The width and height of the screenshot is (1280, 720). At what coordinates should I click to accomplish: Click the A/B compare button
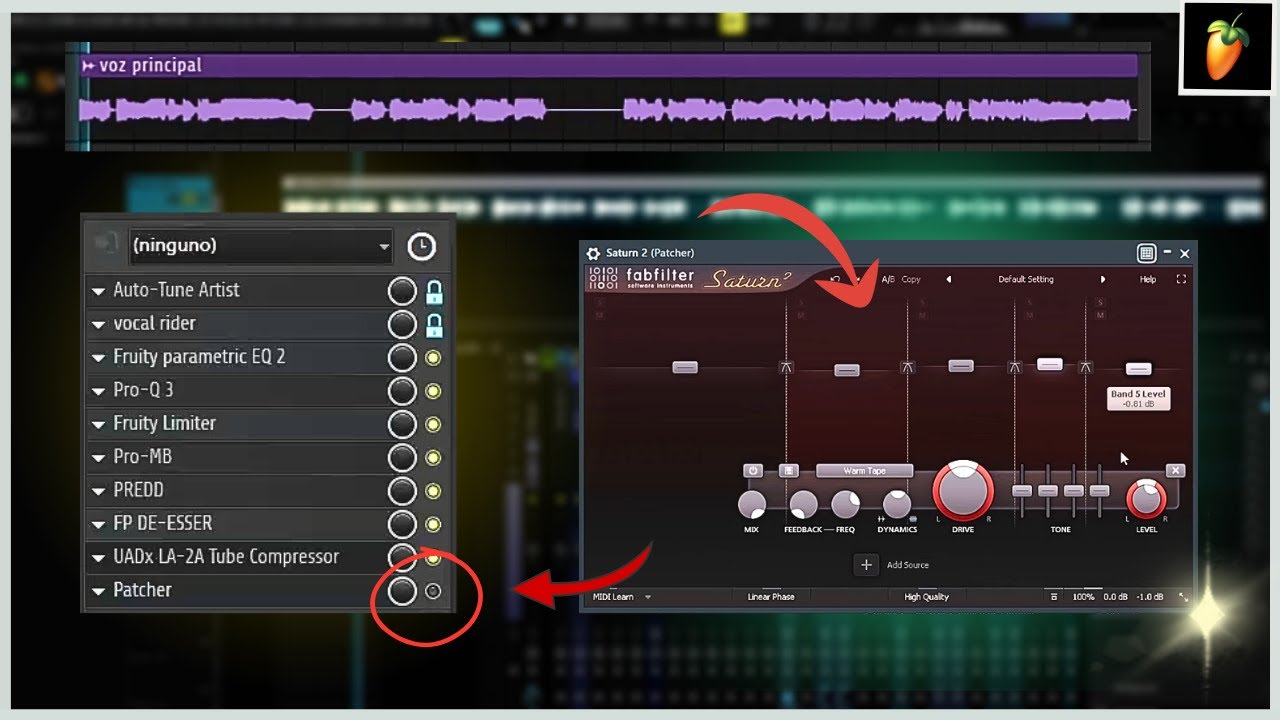[x=888, y=279]
